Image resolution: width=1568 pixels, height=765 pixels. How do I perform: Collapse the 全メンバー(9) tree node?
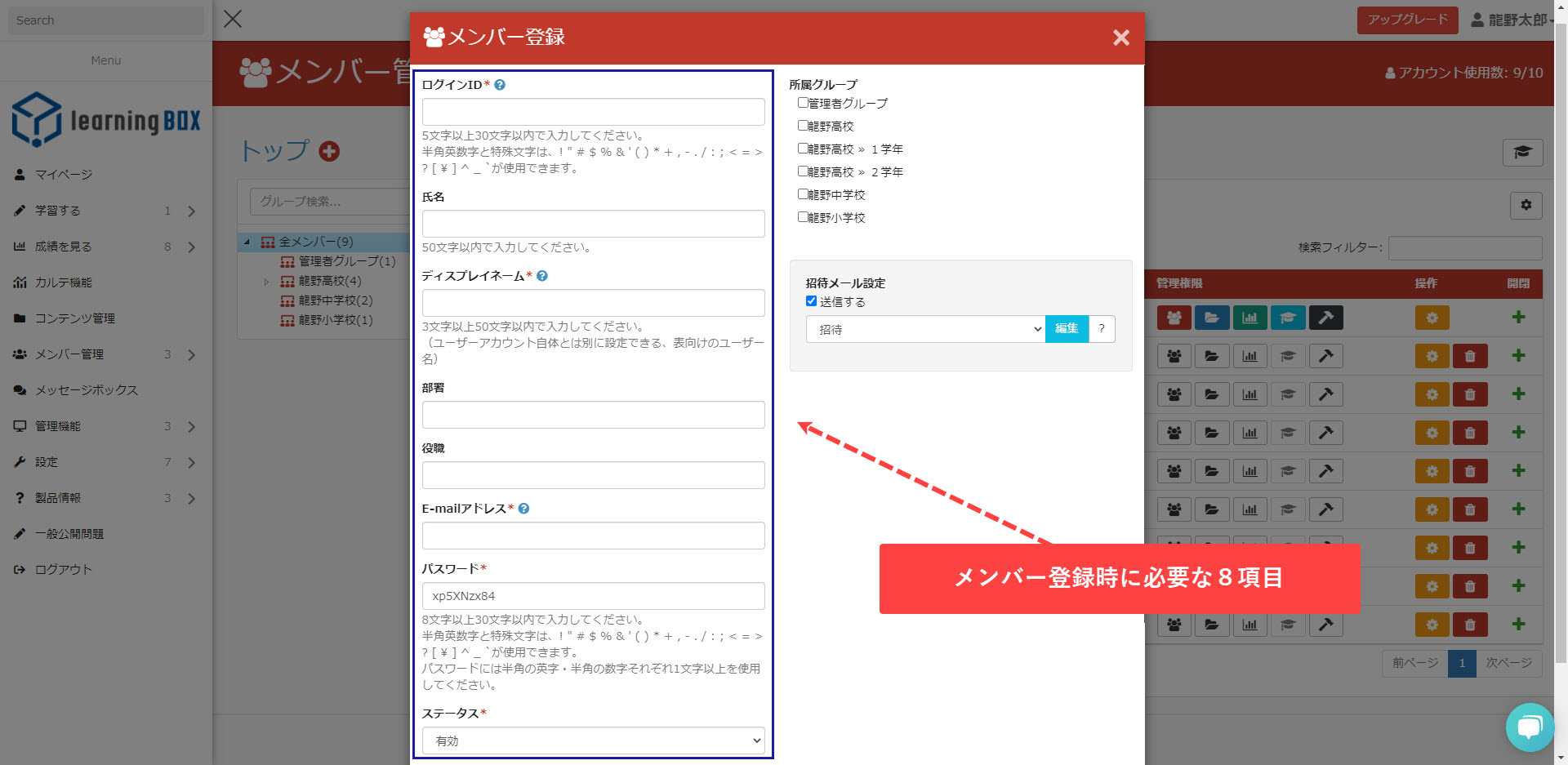[247, 242]
